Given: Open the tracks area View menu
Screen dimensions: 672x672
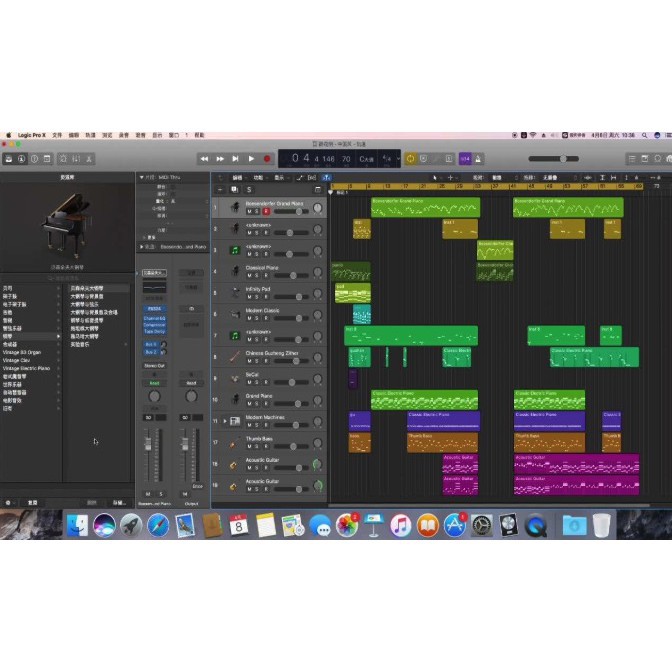Looking at the screenshot, I should pos(280,177).
